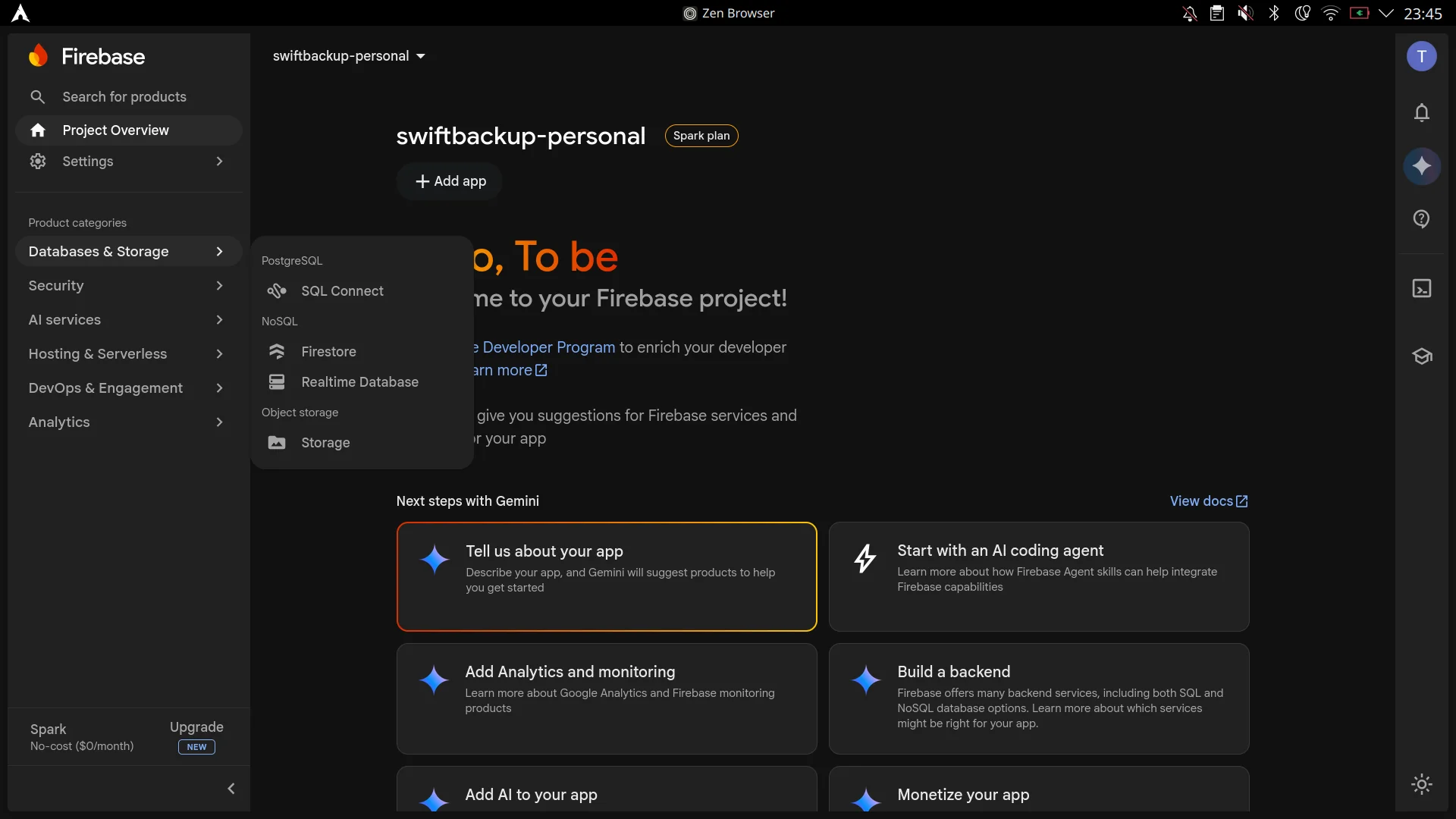The width and height of the screenshot is (1456, 819).
Task: Open the Start with an AI coding agent card
Action: coord(1039,576)
